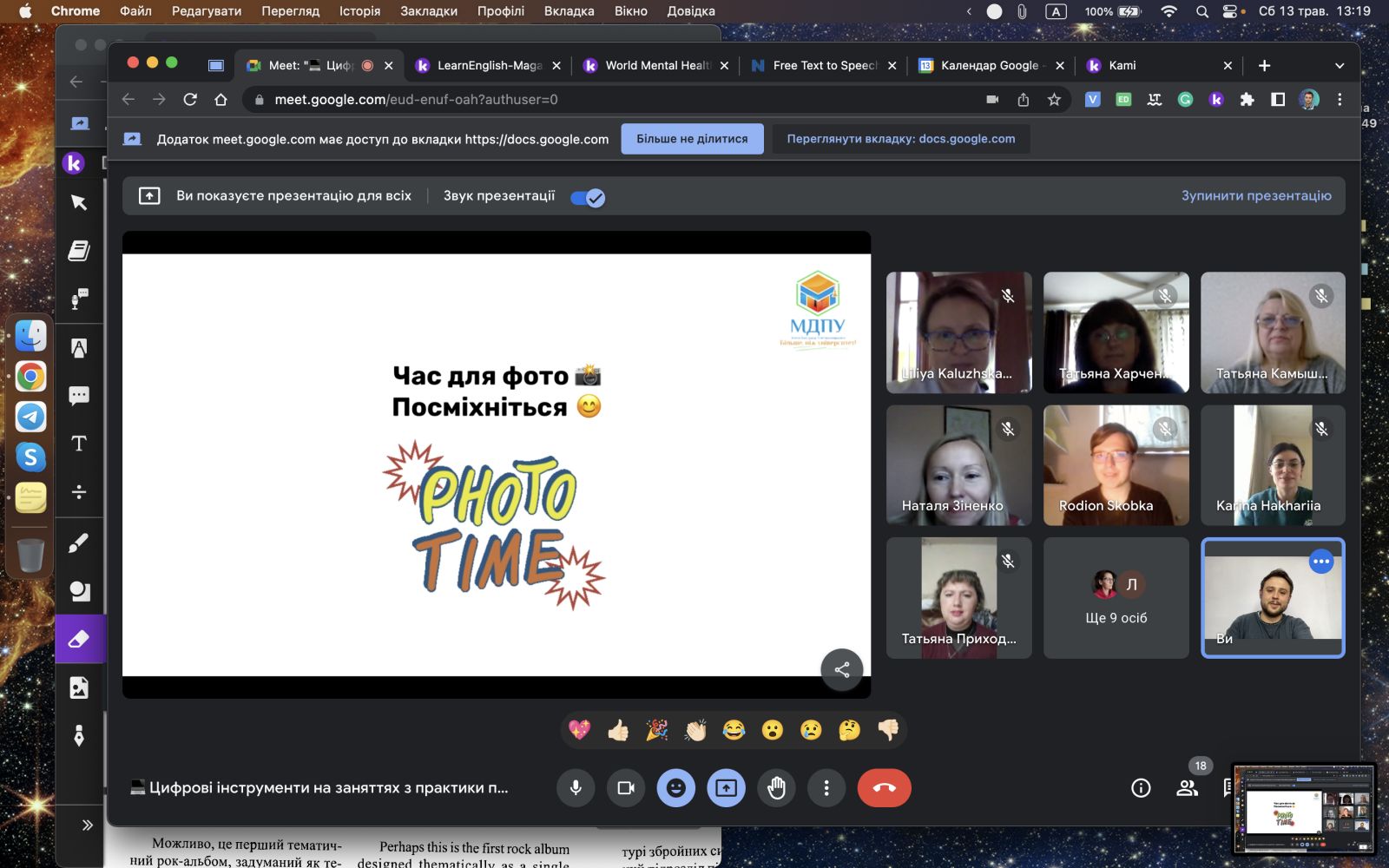Click the Зупинити презентацію link
Image resolution: width=1389 pixels, height=868 pixels.
point(1255,196)
